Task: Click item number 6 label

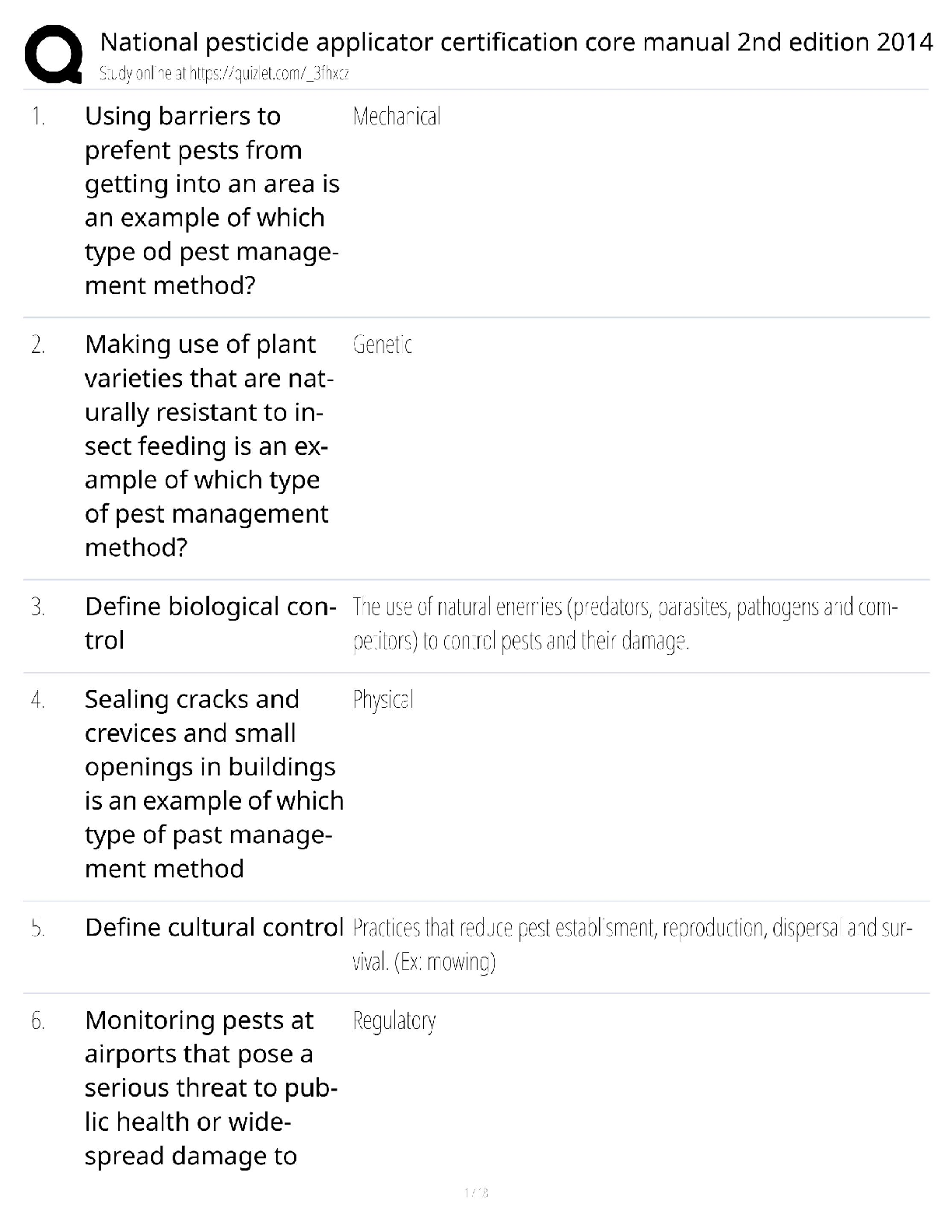Action: (x=38, y=1020)
